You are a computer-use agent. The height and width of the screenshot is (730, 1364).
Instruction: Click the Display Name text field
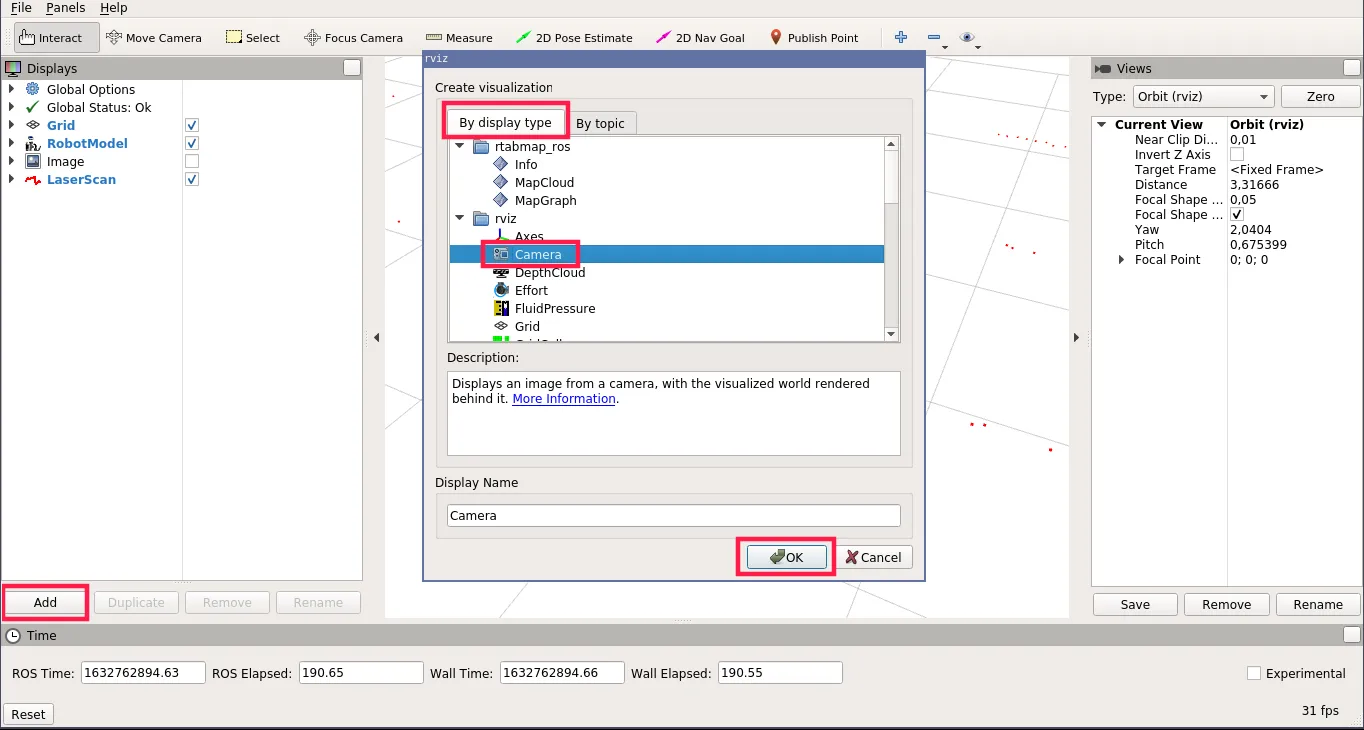(x=673, y=516)
